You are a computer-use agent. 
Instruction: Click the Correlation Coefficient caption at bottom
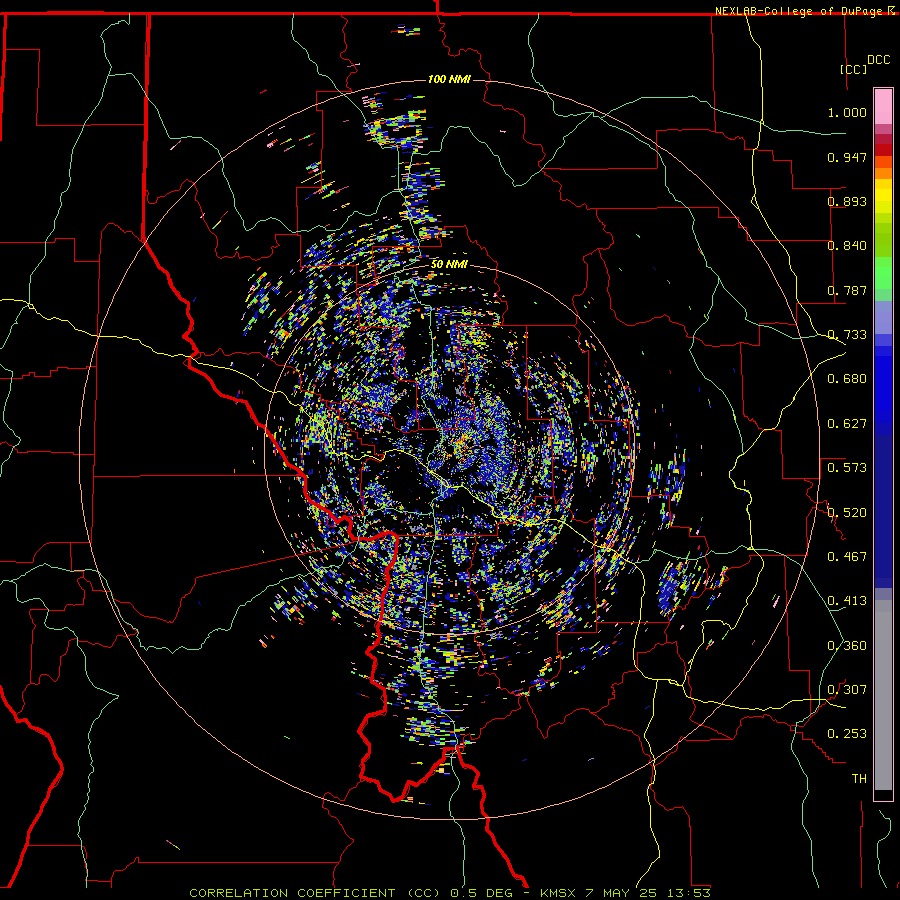449,893
